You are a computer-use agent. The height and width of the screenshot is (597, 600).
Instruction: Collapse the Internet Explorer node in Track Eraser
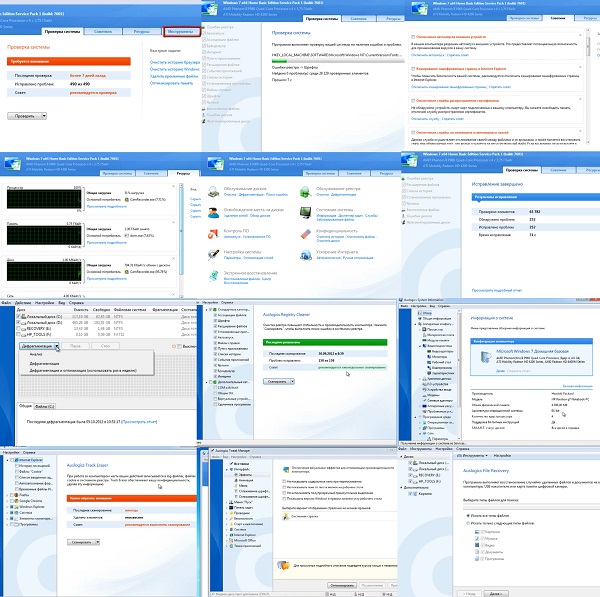(x=8, y=460)
